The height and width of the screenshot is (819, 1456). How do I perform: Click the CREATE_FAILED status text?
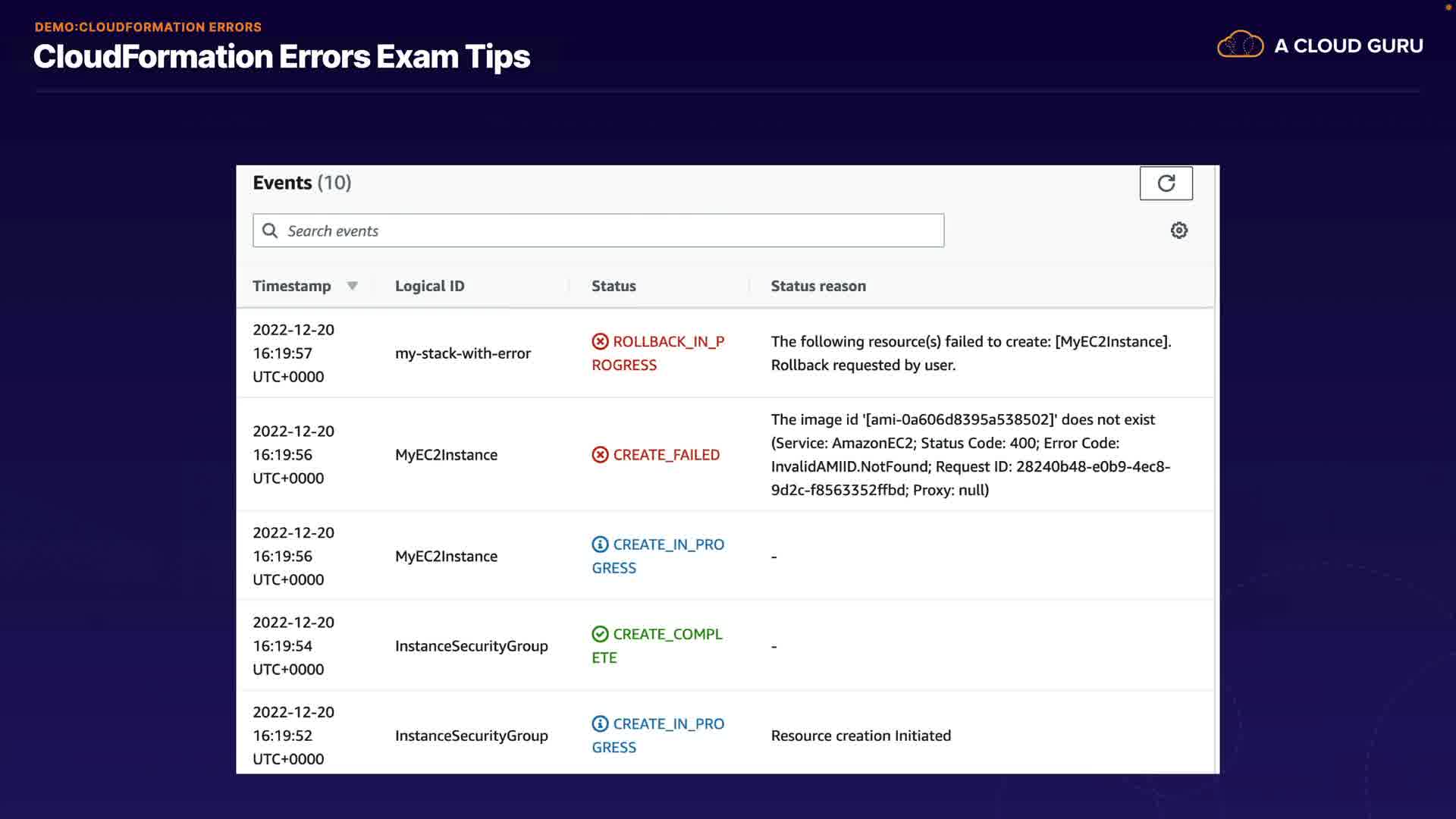[x=666, y=455]
